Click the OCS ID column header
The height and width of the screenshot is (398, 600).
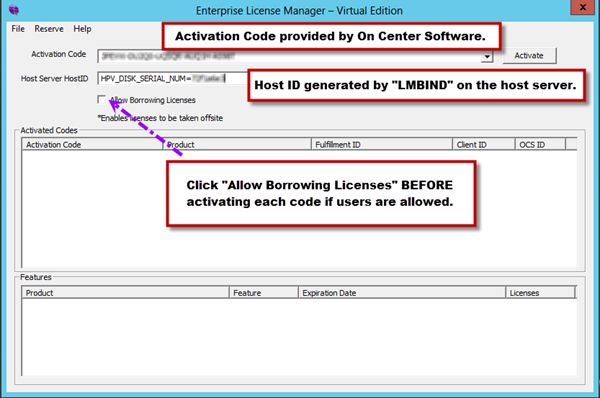click(540, 145)
